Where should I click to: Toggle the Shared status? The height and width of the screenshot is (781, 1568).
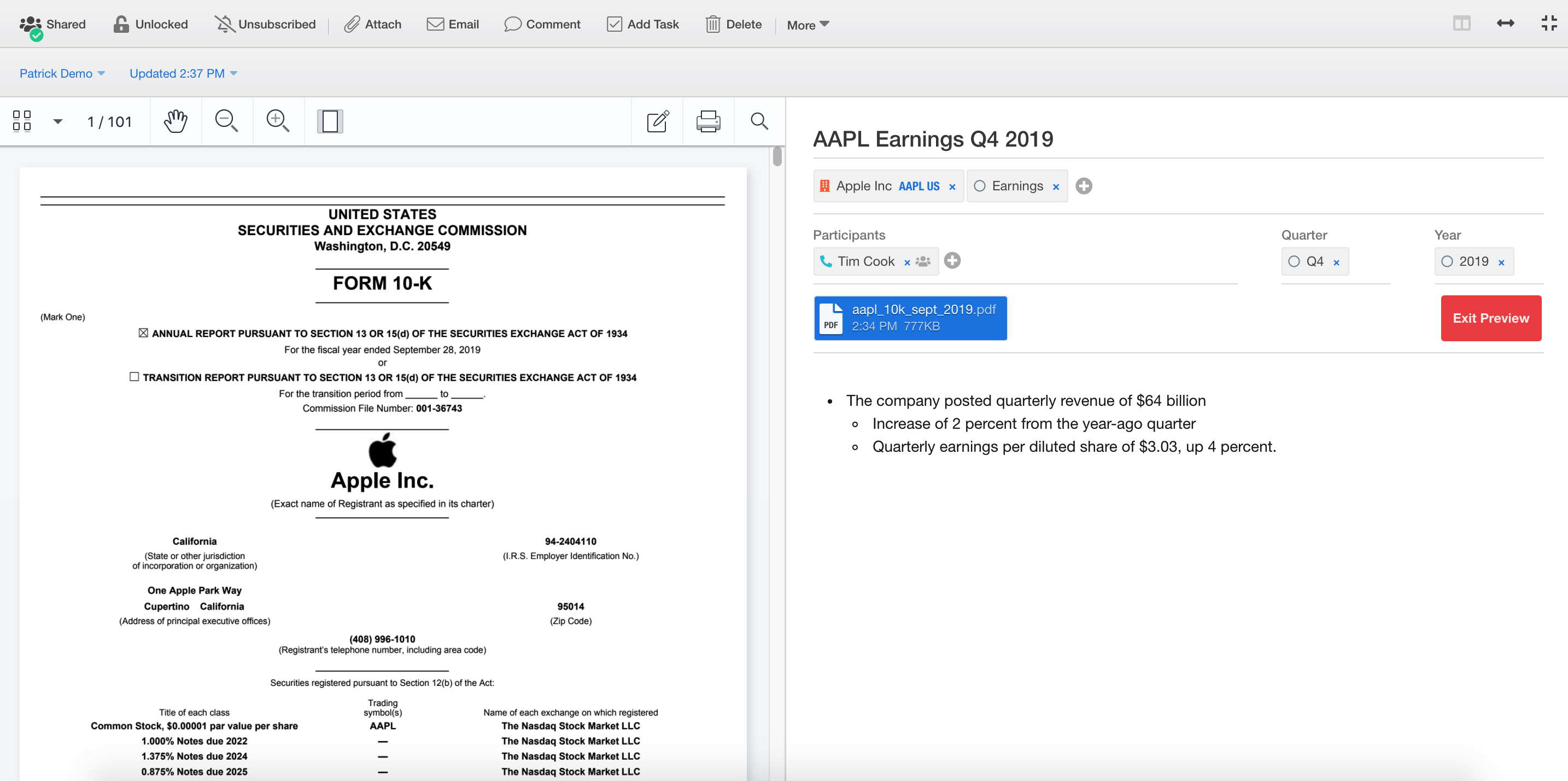[52, 25]
